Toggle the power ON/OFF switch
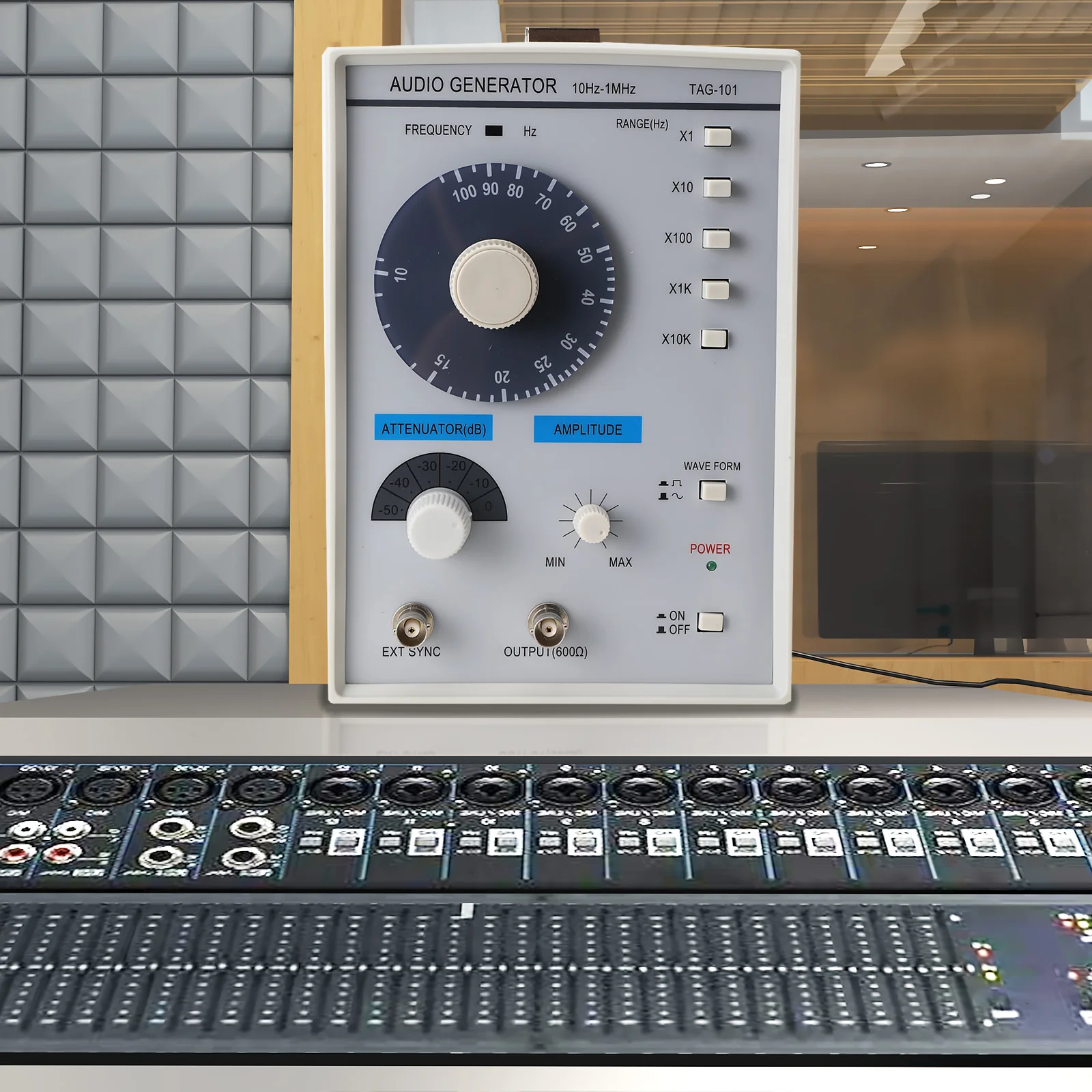 tap(710, 622)
